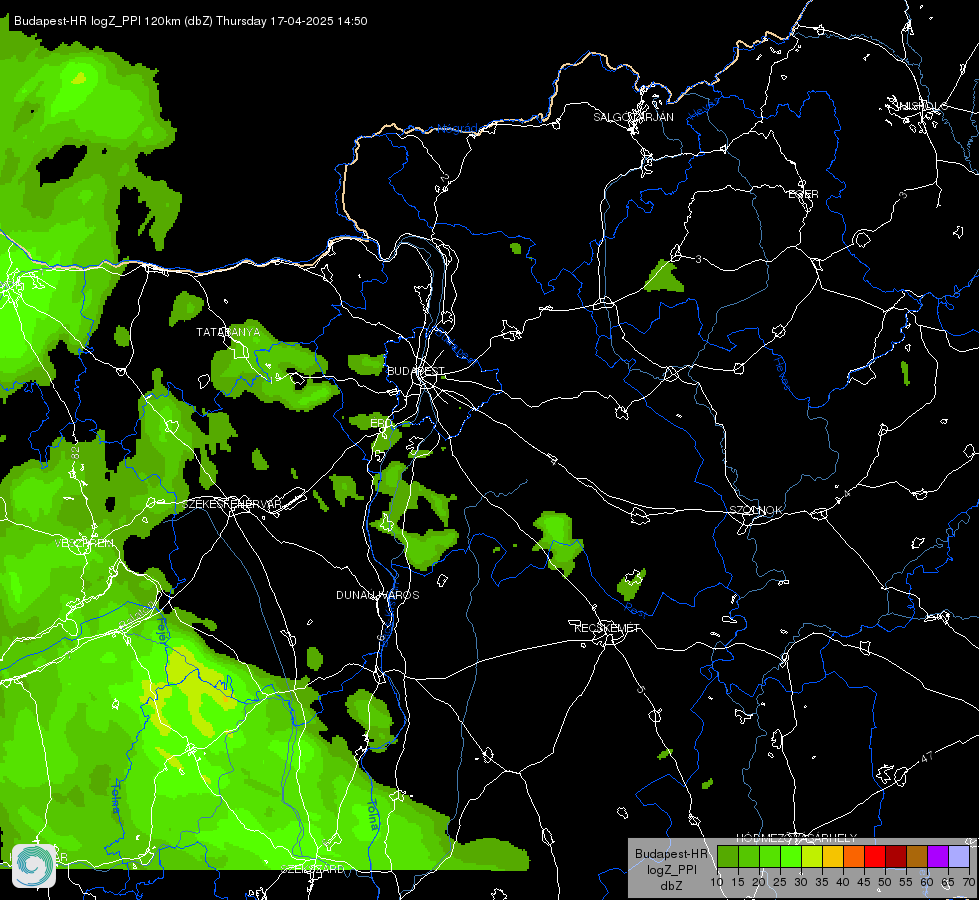The image size is (979, 900).
Task: Click the SALGOTARJAN city label
Action: (x=633, y=117)
